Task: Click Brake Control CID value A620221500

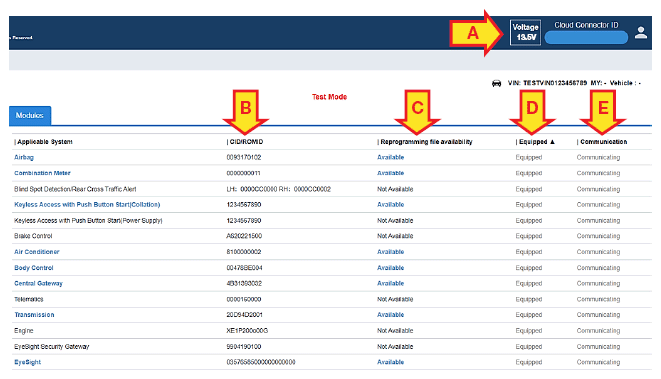Action: (244, 236)
